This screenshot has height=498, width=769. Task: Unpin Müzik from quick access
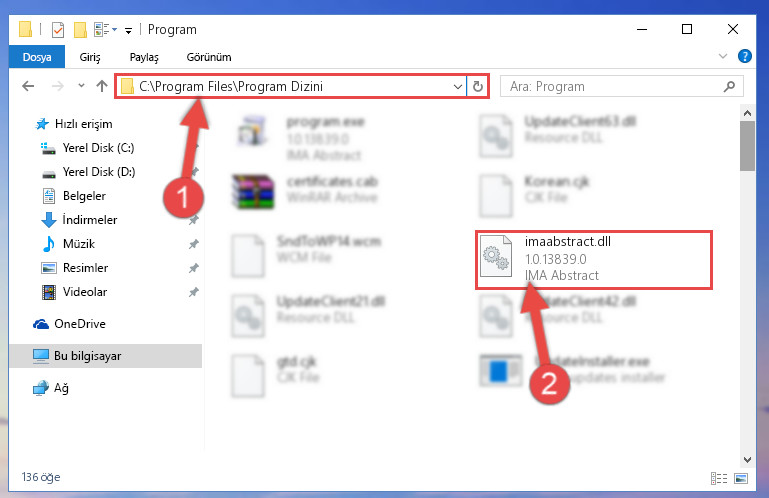pyautogui.click(x=194, y=244)
